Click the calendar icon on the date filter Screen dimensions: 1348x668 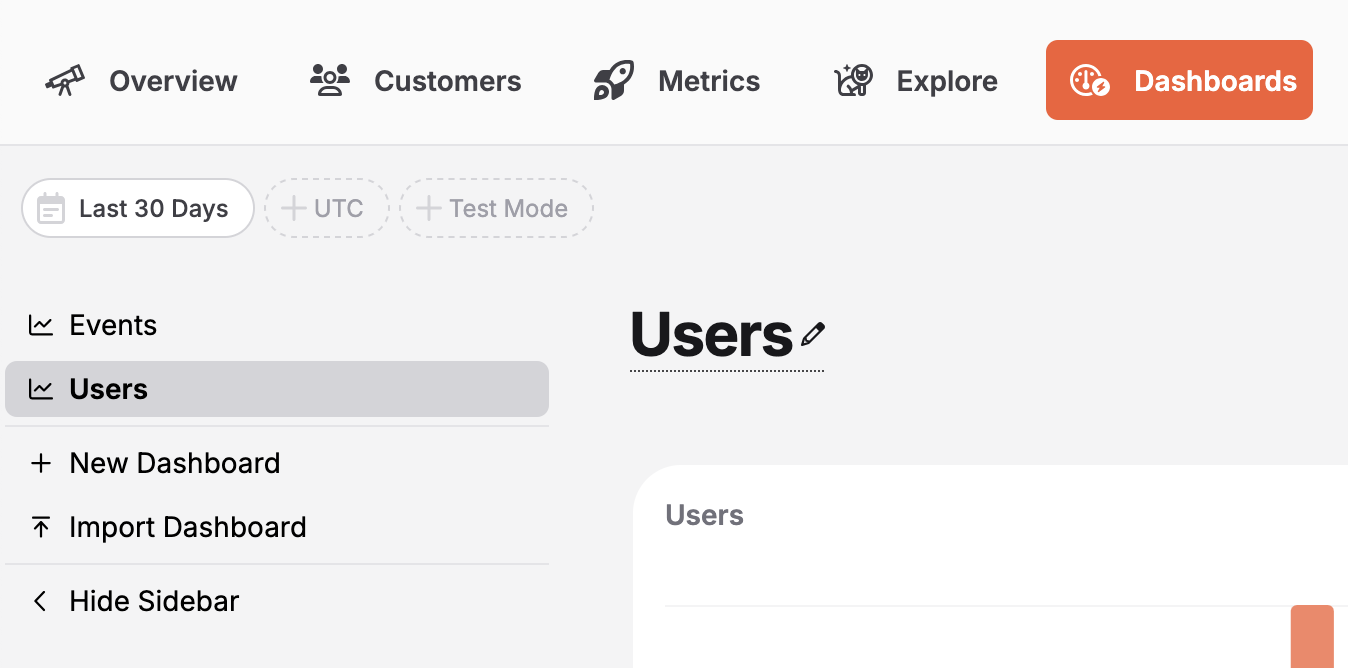(x=51, y=208)
